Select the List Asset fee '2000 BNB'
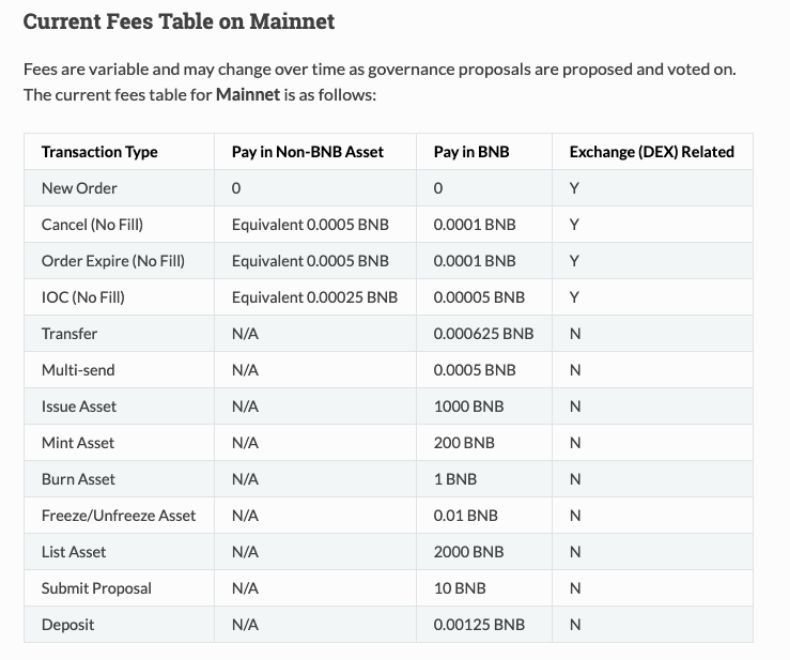790x660 pixels. pos(469,552)
